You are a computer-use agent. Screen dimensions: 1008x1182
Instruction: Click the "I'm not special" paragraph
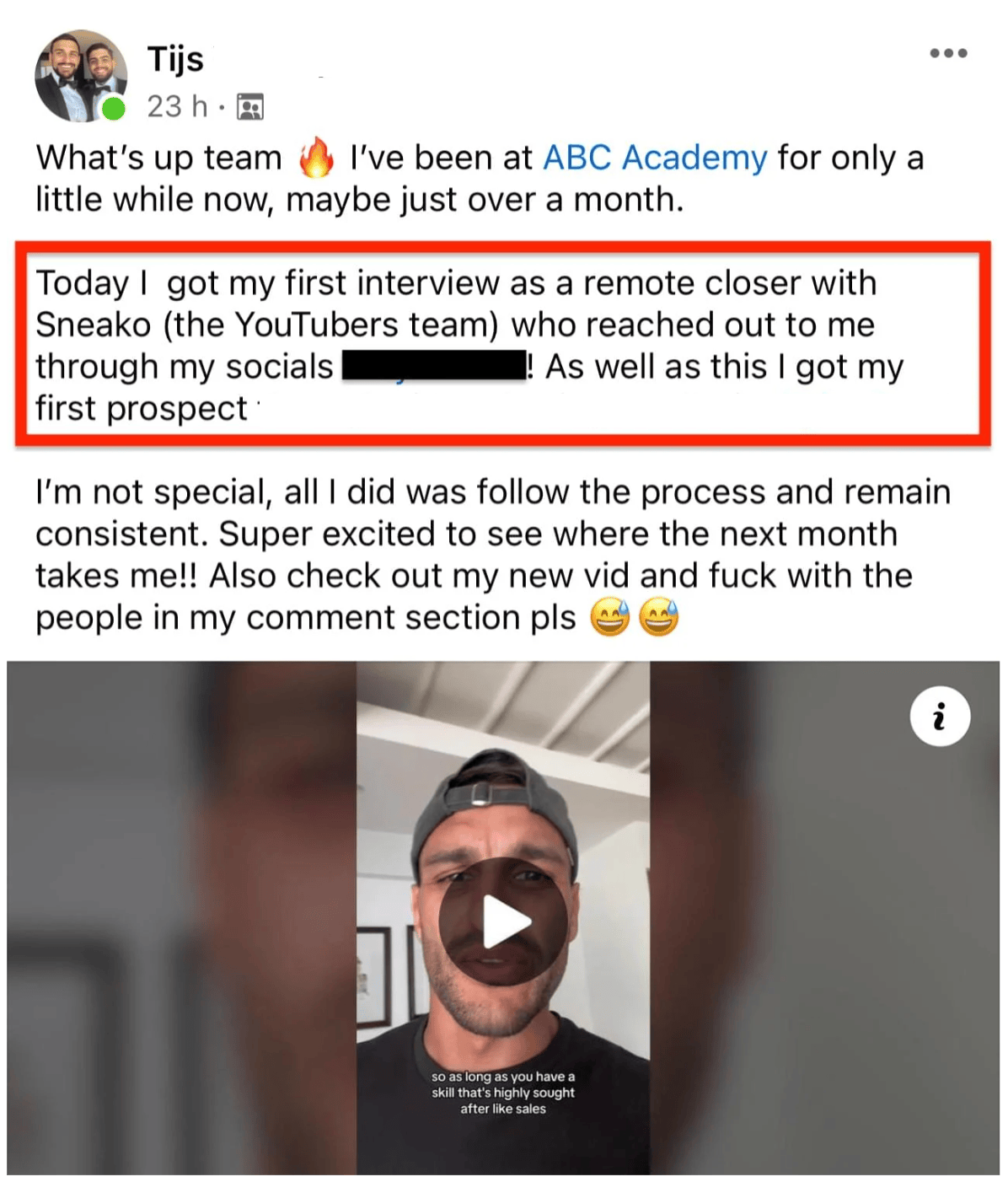(493, 555)
